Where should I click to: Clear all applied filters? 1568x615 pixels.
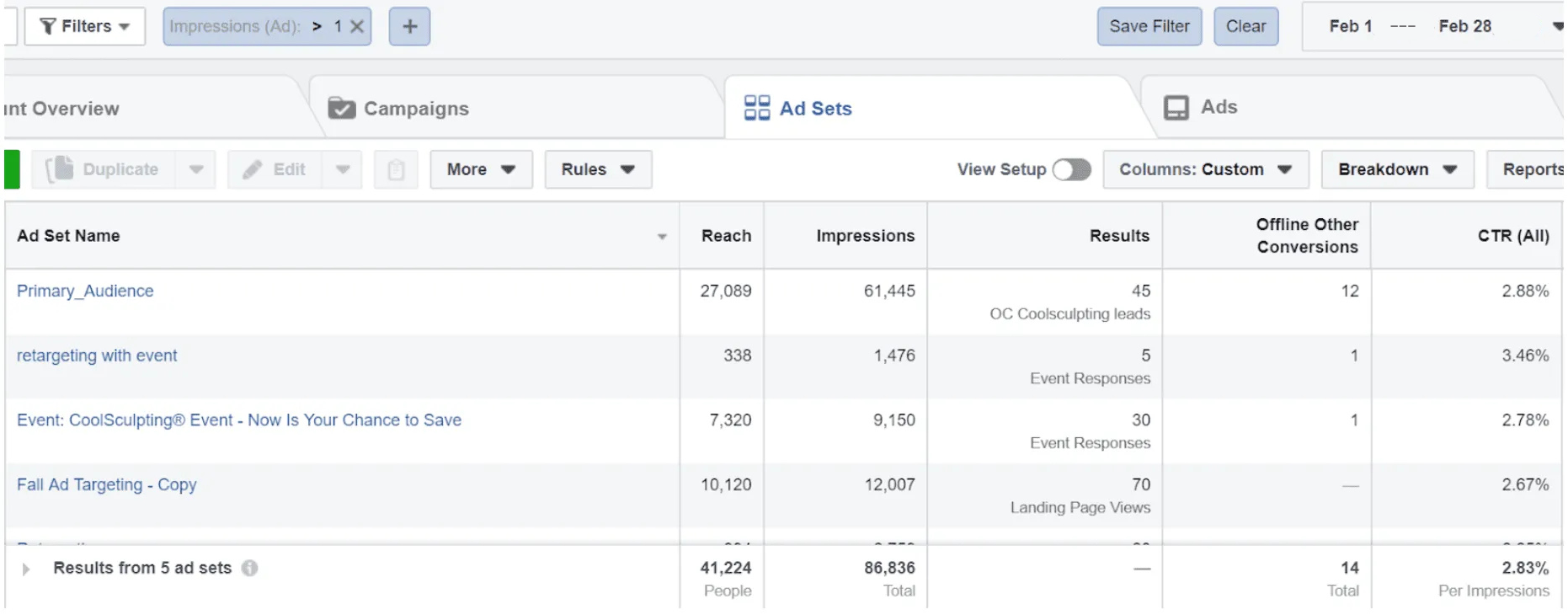[x=1245, y=26]
